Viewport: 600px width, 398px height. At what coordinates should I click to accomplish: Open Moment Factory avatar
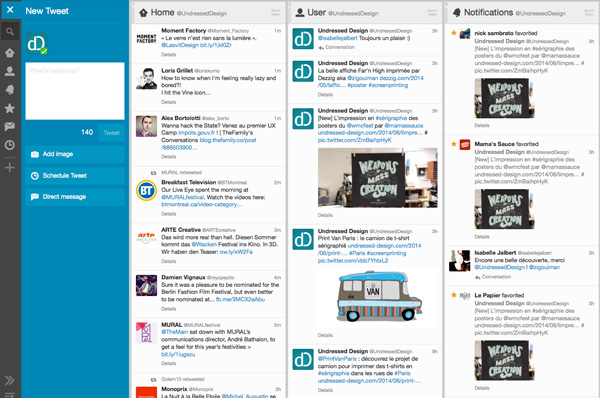click(147, 39)
